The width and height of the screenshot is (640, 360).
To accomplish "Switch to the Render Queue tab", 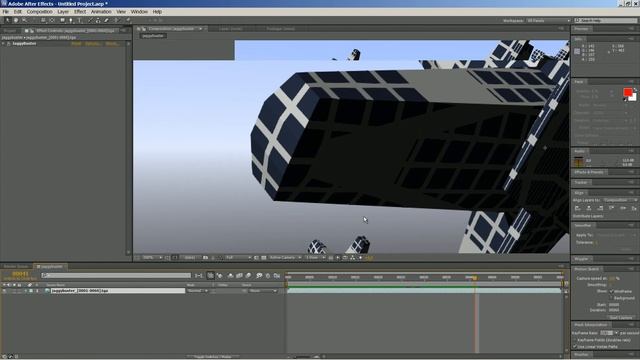I will coord(16,267).
